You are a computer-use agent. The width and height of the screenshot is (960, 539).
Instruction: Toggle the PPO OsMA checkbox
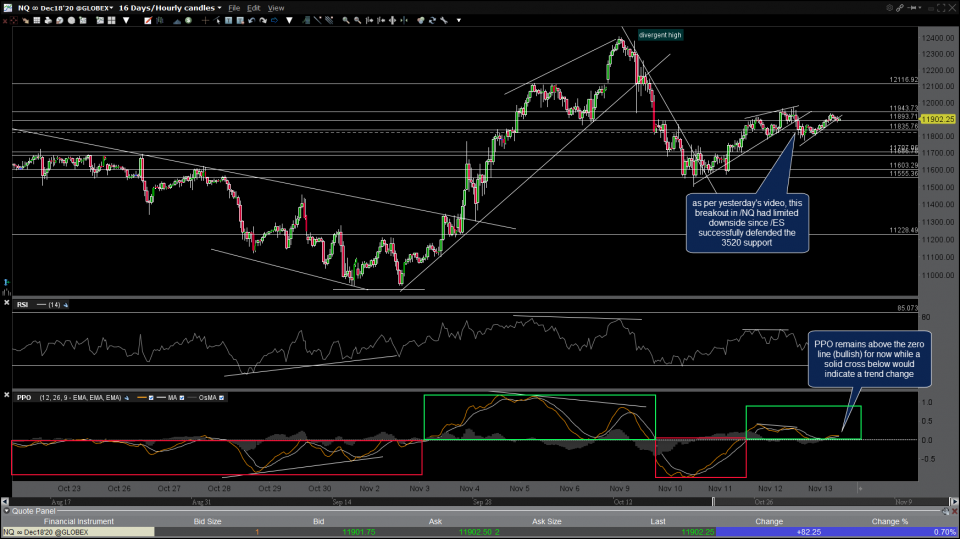click(x=221, y=398)
